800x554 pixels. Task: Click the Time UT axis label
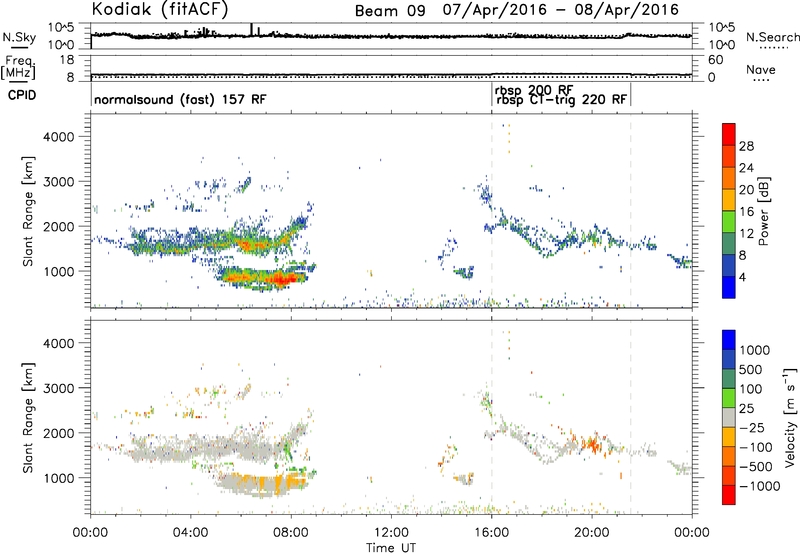coord(391,547)
